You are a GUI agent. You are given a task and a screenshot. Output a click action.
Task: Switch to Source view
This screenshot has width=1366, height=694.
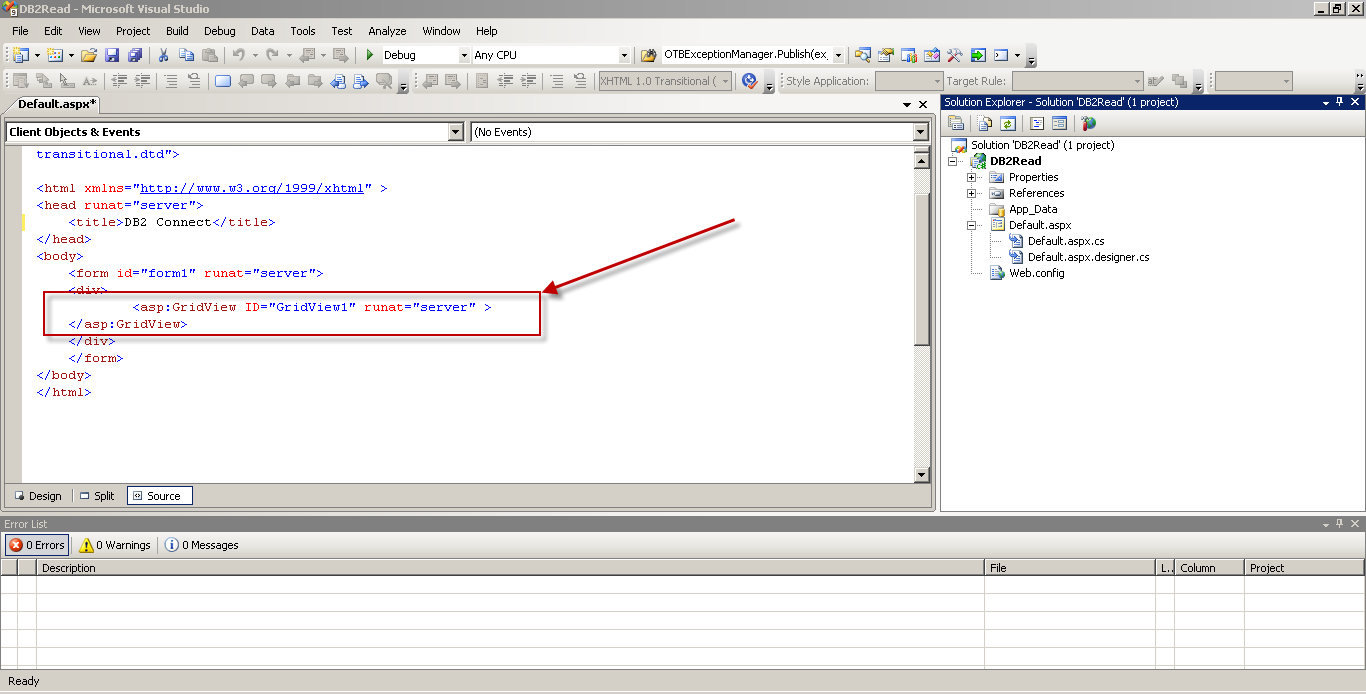[158, 496]
